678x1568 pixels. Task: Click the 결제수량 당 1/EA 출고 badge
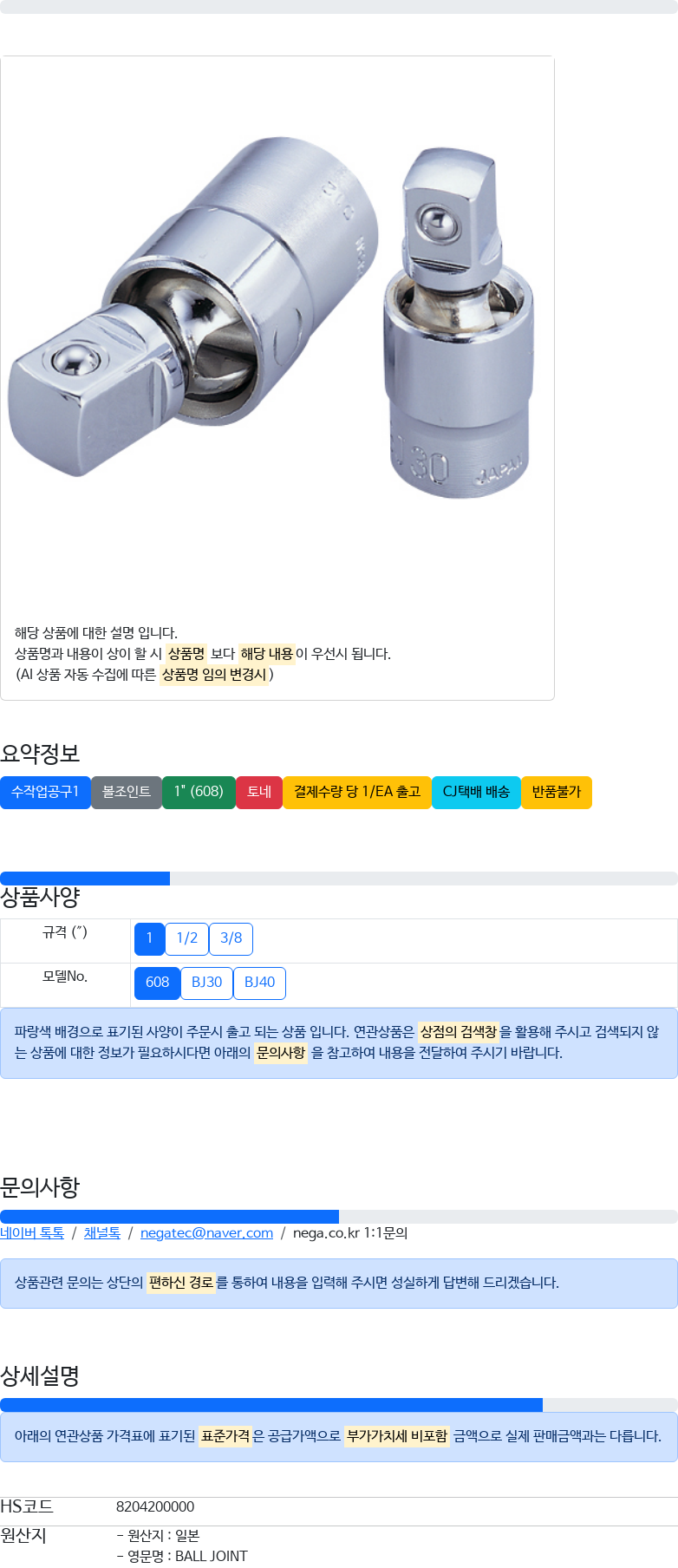(x=357, y=792)
